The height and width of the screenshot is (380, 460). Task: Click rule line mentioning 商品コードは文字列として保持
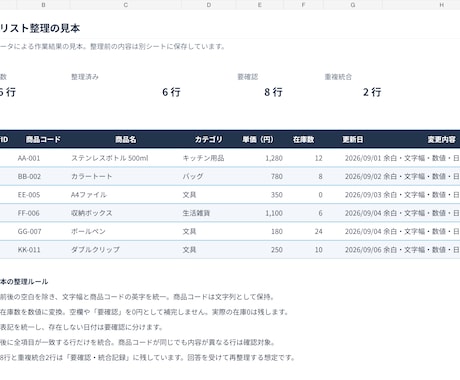click(137, 297)
